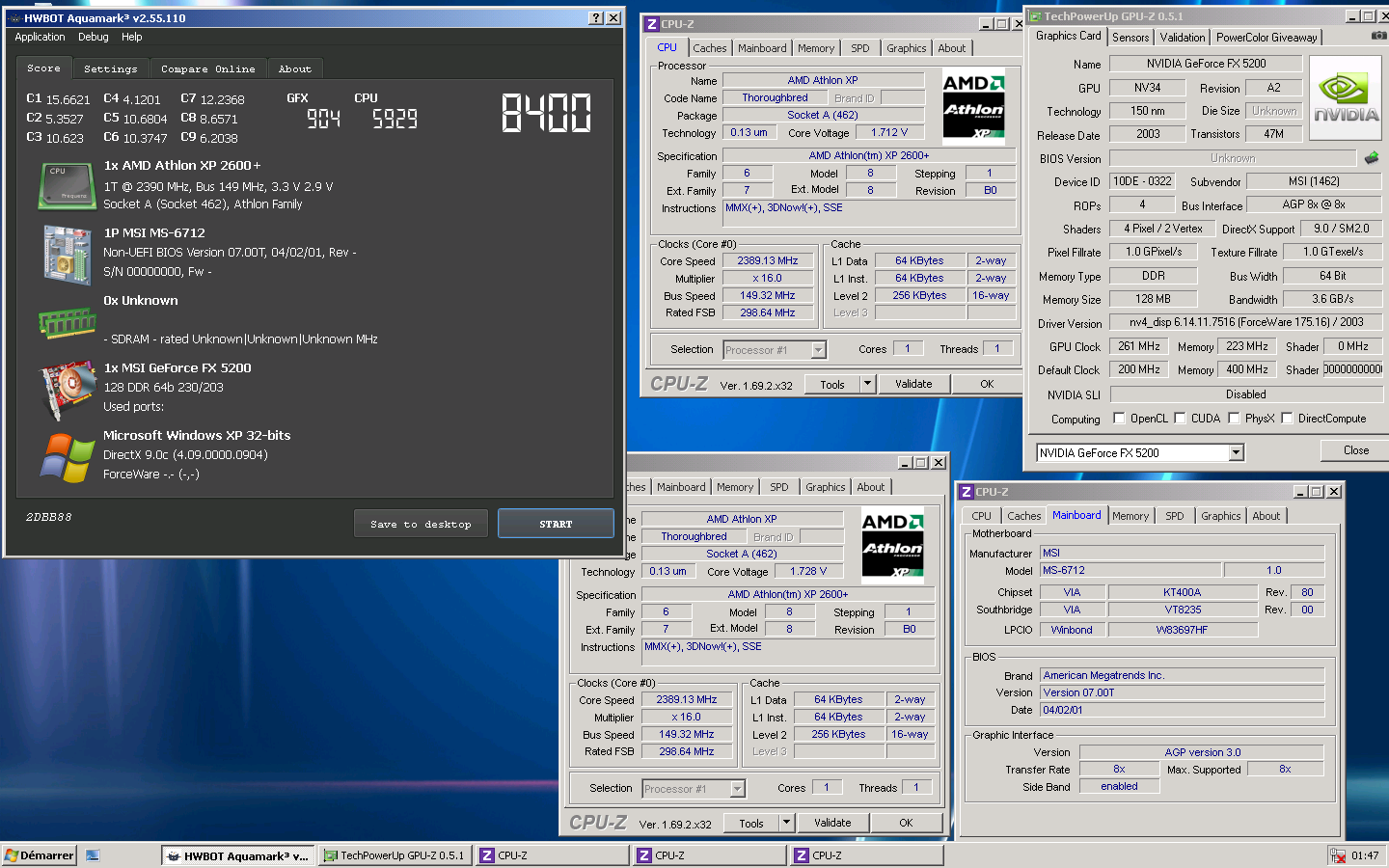Click the Driver Version field in GPU-Z
The height and width of the screenshot is (868, 1389).
pos(1244,322)
